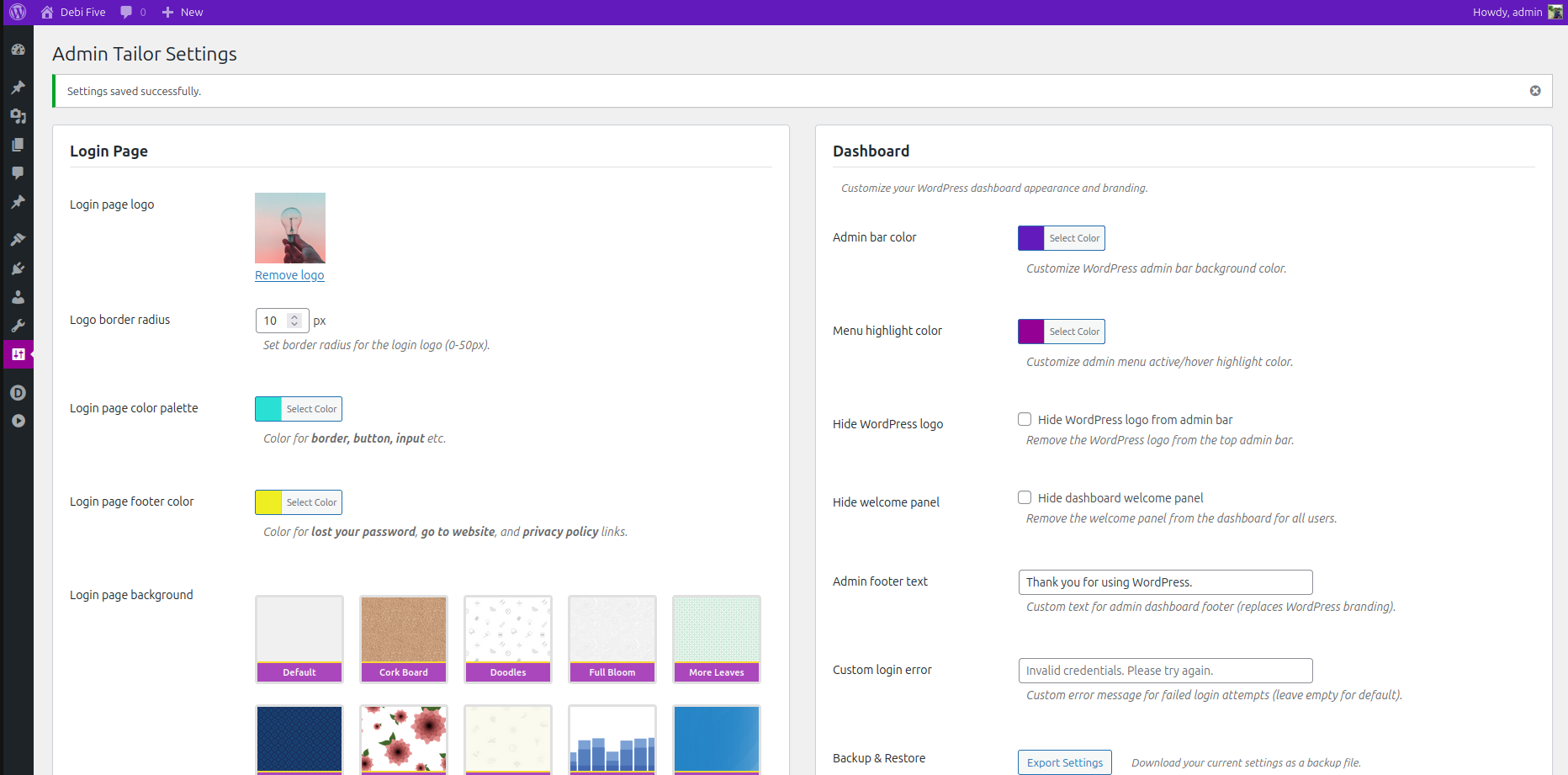The image size is (1568, 775).
Task: Click Select Color for menu highlight color
Action: tap(1074, 332)
